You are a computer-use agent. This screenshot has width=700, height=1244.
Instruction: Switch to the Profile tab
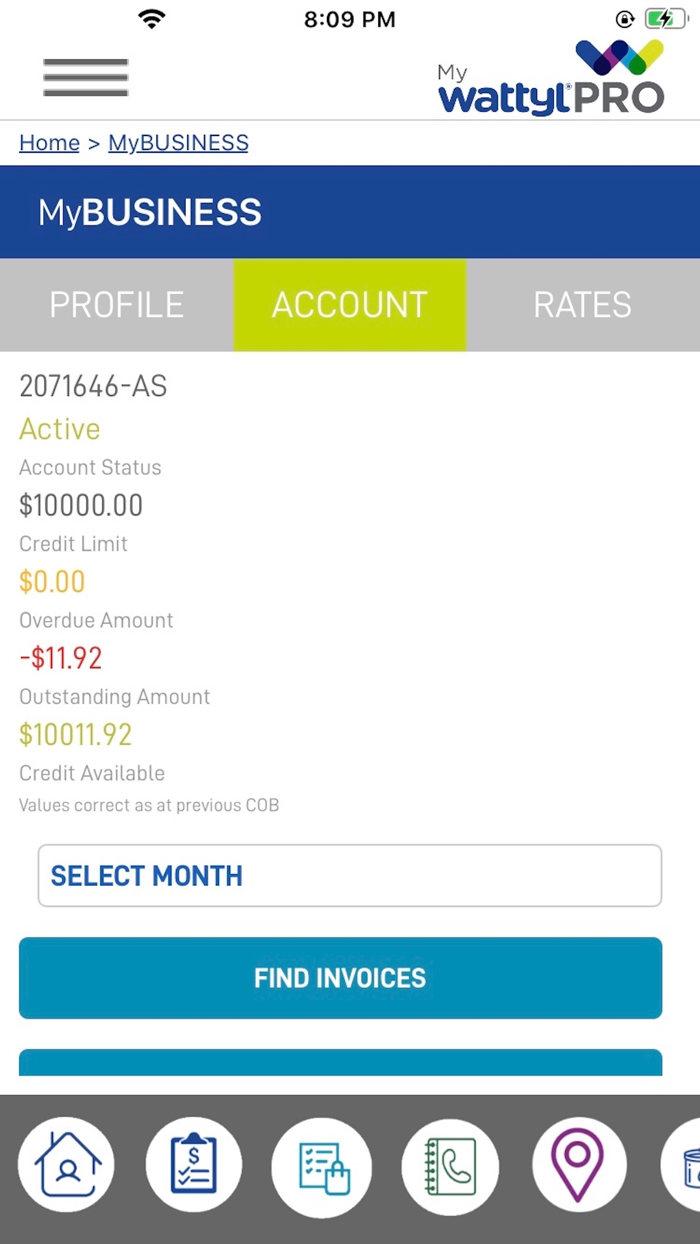pyautogui.click(x=117, y=305)
